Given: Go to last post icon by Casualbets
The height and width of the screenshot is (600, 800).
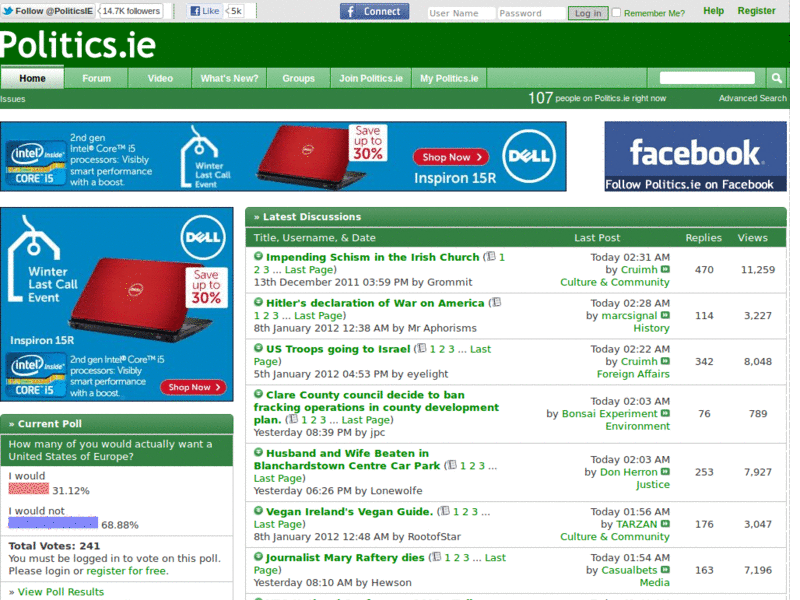Looking at the screenshot, I should (665, 569).
